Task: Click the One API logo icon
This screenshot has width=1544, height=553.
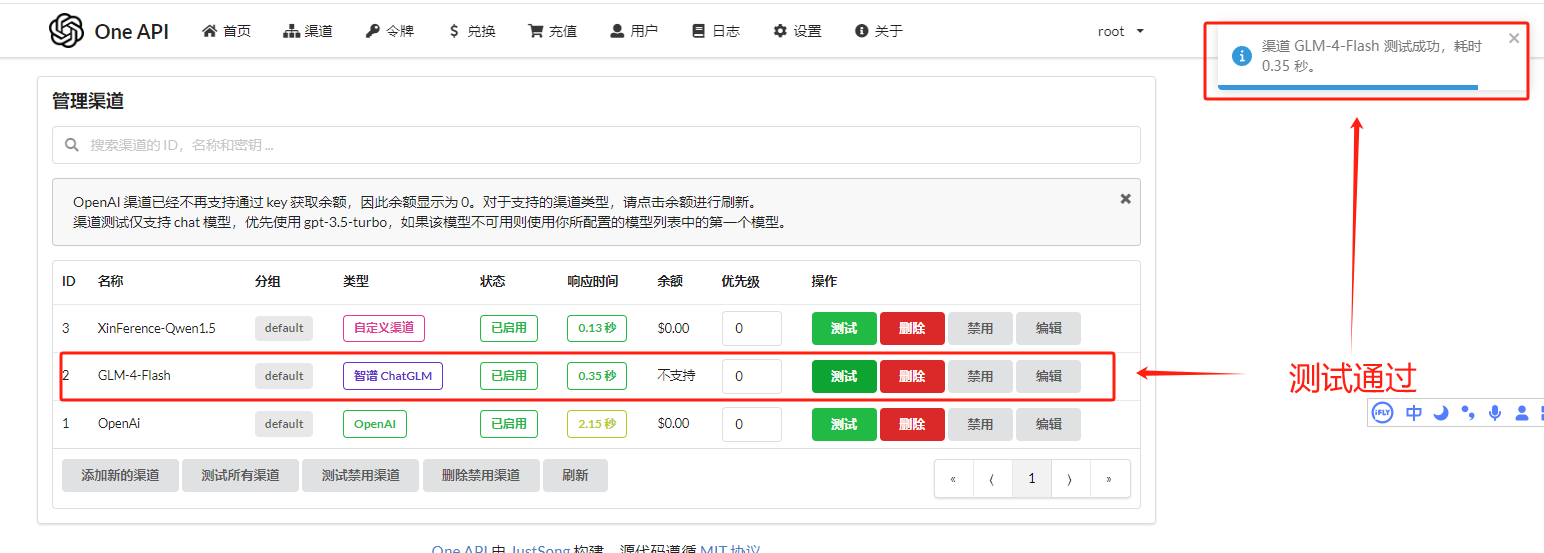Action: [66, 31]
